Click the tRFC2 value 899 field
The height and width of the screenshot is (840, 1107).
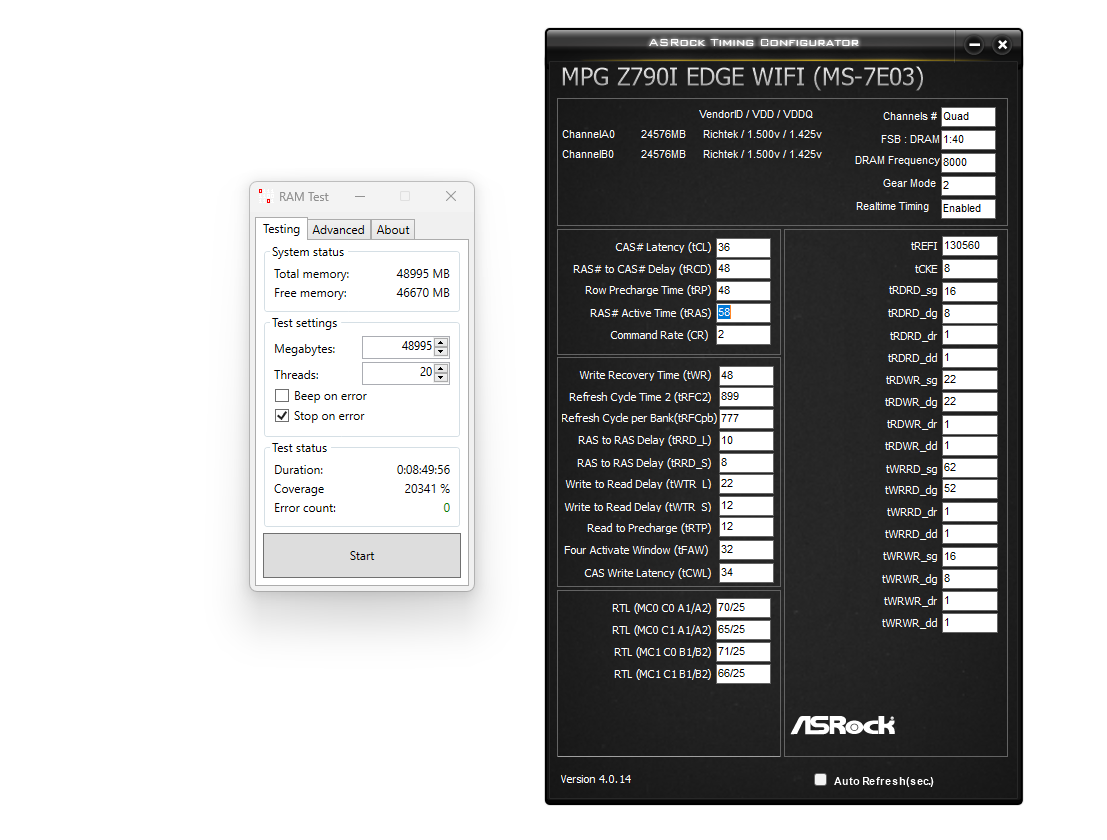[746, 397]
